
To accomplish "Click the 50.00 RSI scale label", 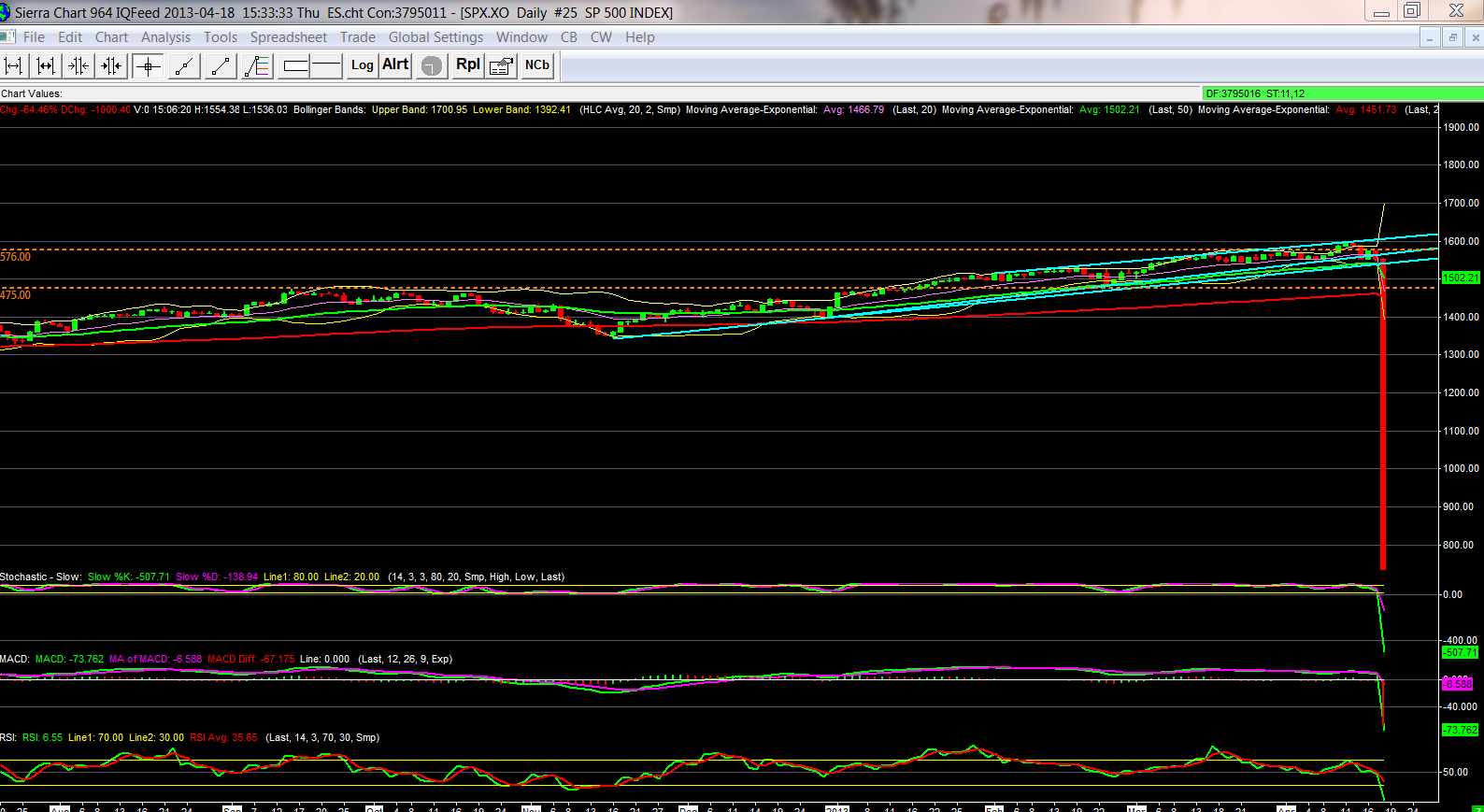I will click(x=1455, y=772).
